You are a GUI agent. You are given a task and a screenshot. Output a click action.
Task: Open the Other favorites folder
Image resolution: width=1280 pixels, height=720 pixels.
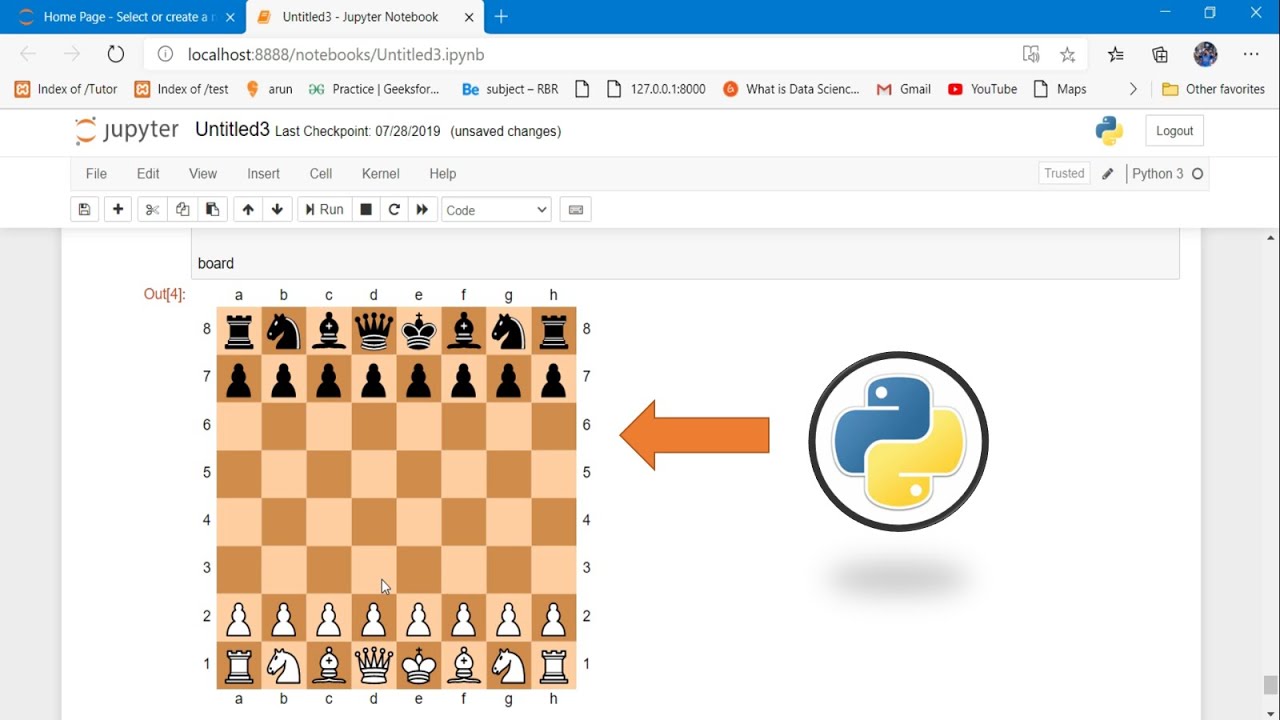1213,89
